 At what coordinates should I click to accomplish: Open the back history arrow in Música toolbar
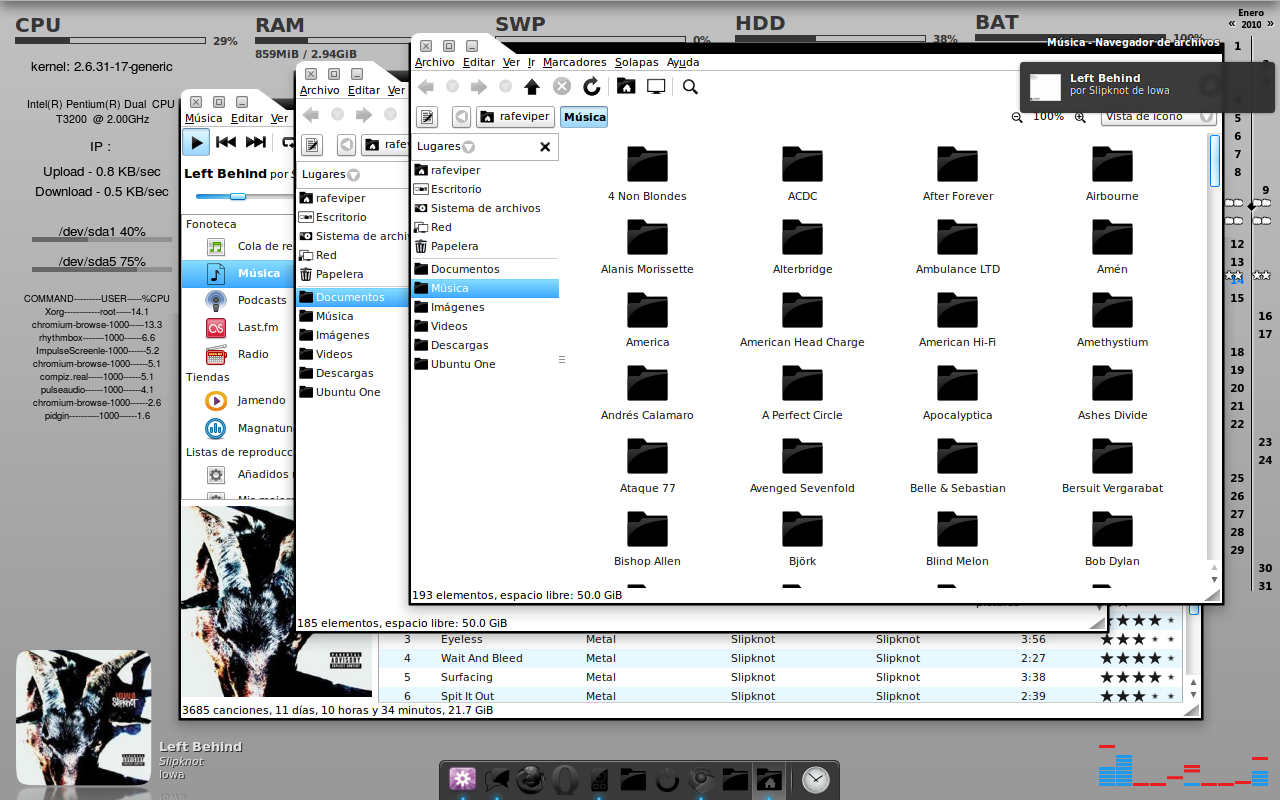(x=452, y=87)
